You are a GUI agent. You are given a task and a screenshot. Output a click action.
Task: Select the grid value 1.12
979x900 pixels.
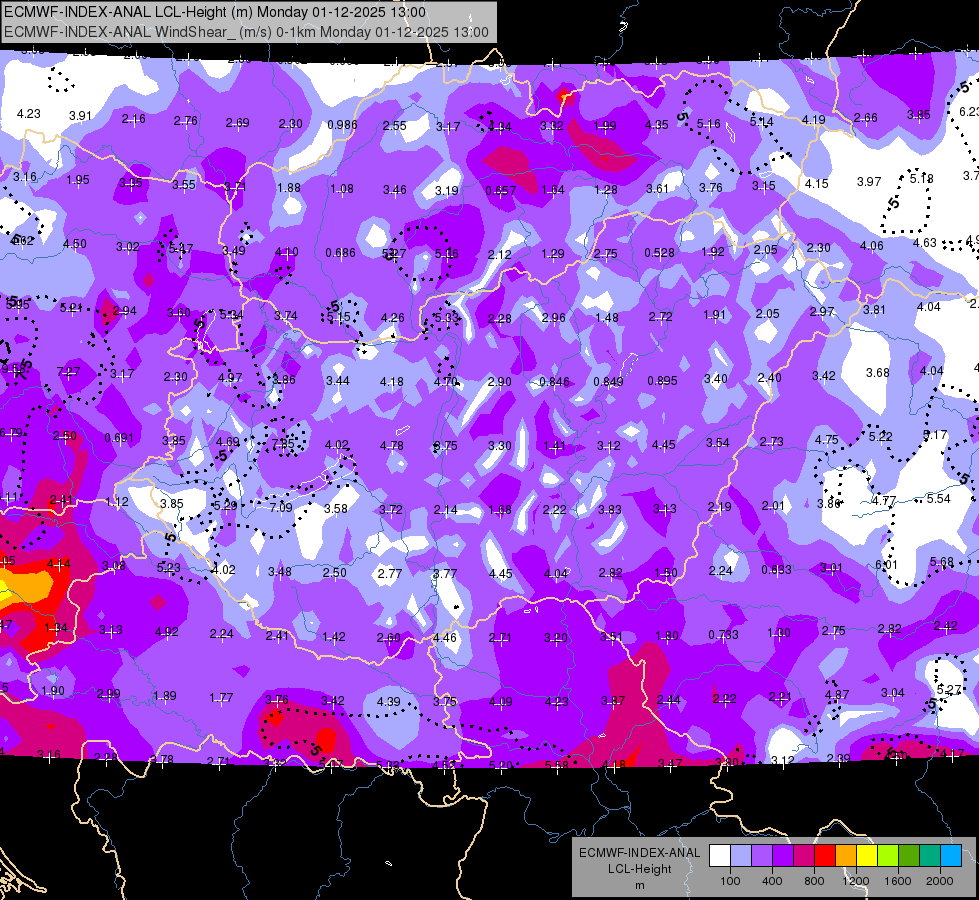pyautogui.click(x=117, y=502)
